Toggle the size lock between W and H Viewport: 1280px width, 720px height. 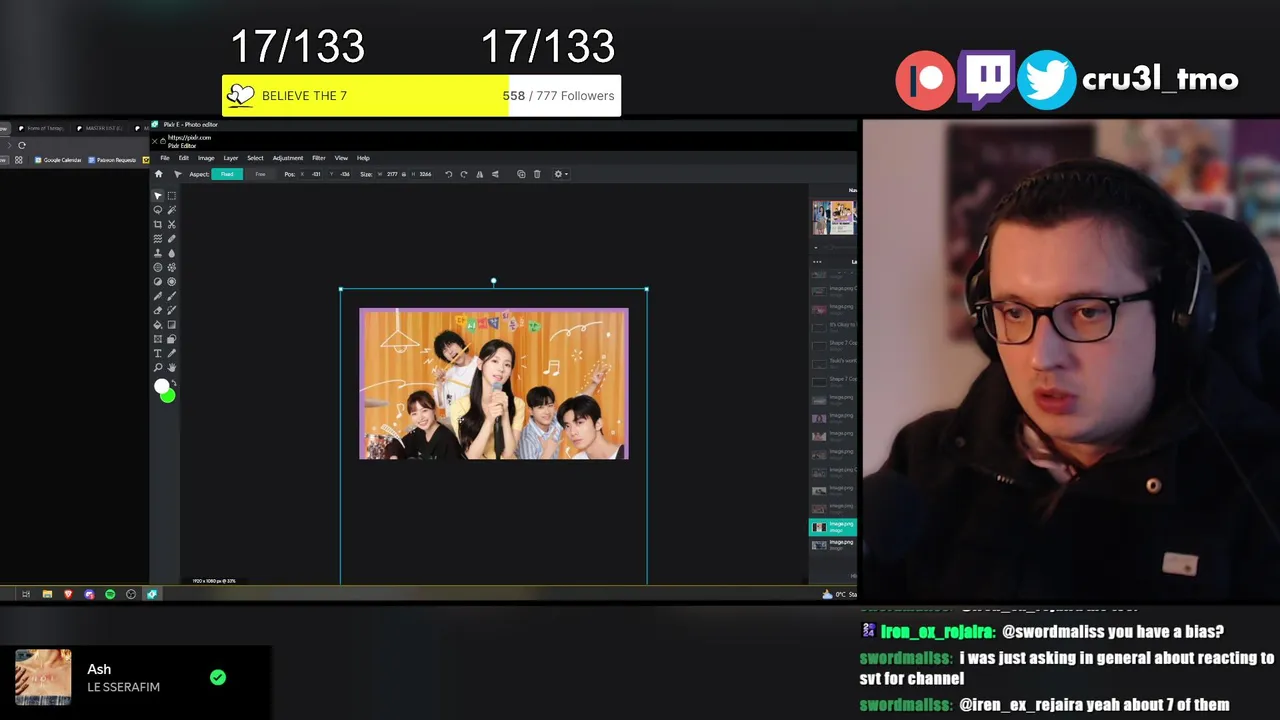pos(404,174)
